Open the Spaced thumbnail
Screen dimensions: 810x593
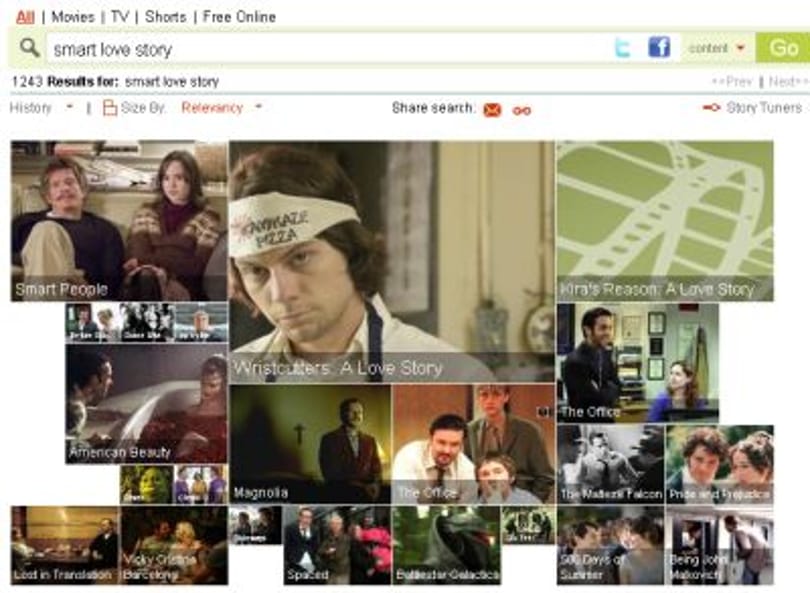(x=337, y=545)
